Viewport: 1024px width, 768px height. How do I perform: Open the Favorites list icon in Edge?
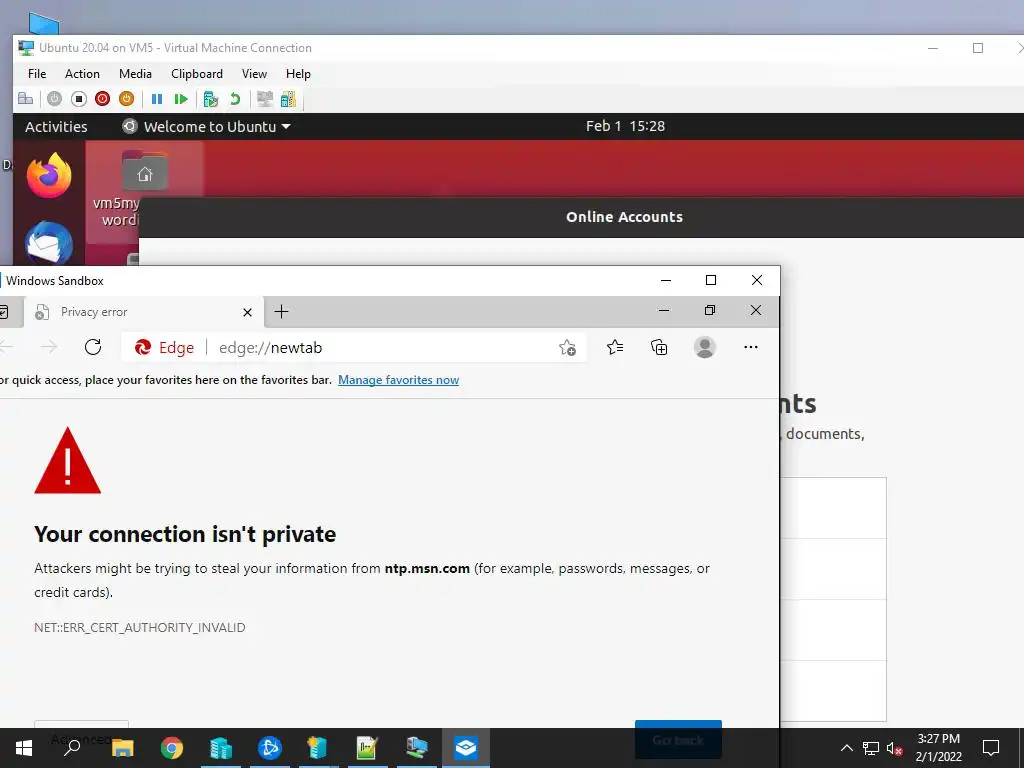point(615,347)
